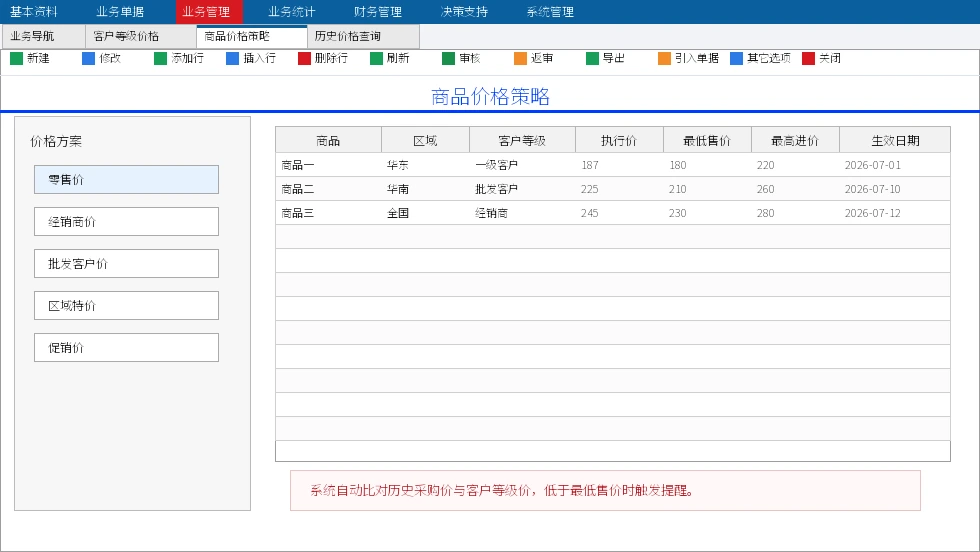Viewport: 980px width, 552px height.
Task: Click the green 审核 icon
Action: pyautogui.click(x=448, y=58)
